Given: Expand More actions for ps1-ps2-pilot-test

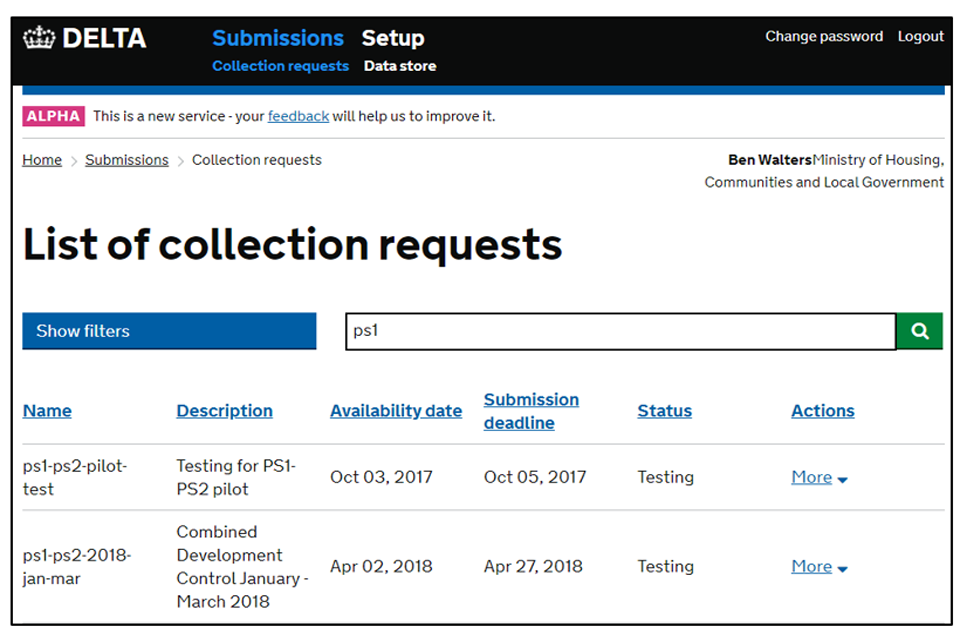Looking at the screenshot, I should click(819, 478).
